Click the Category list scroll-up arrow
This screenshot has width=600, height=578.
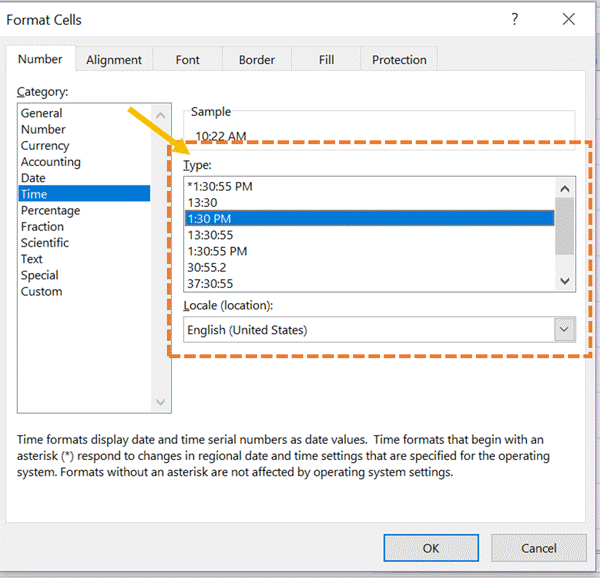[x=161, y=115]
